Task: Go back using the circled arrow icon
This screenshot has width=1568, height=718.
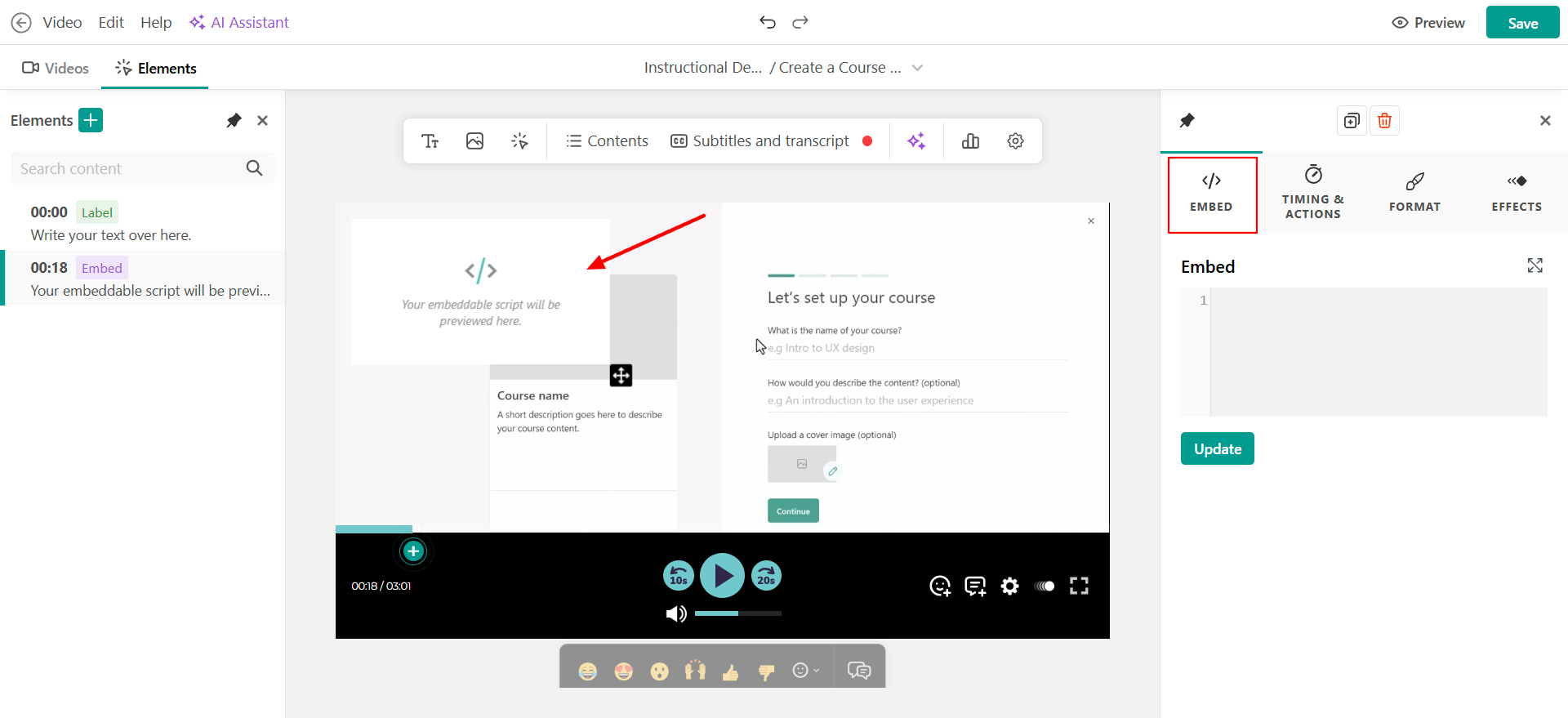Action: pyautogui.click(x=21, y=22)
